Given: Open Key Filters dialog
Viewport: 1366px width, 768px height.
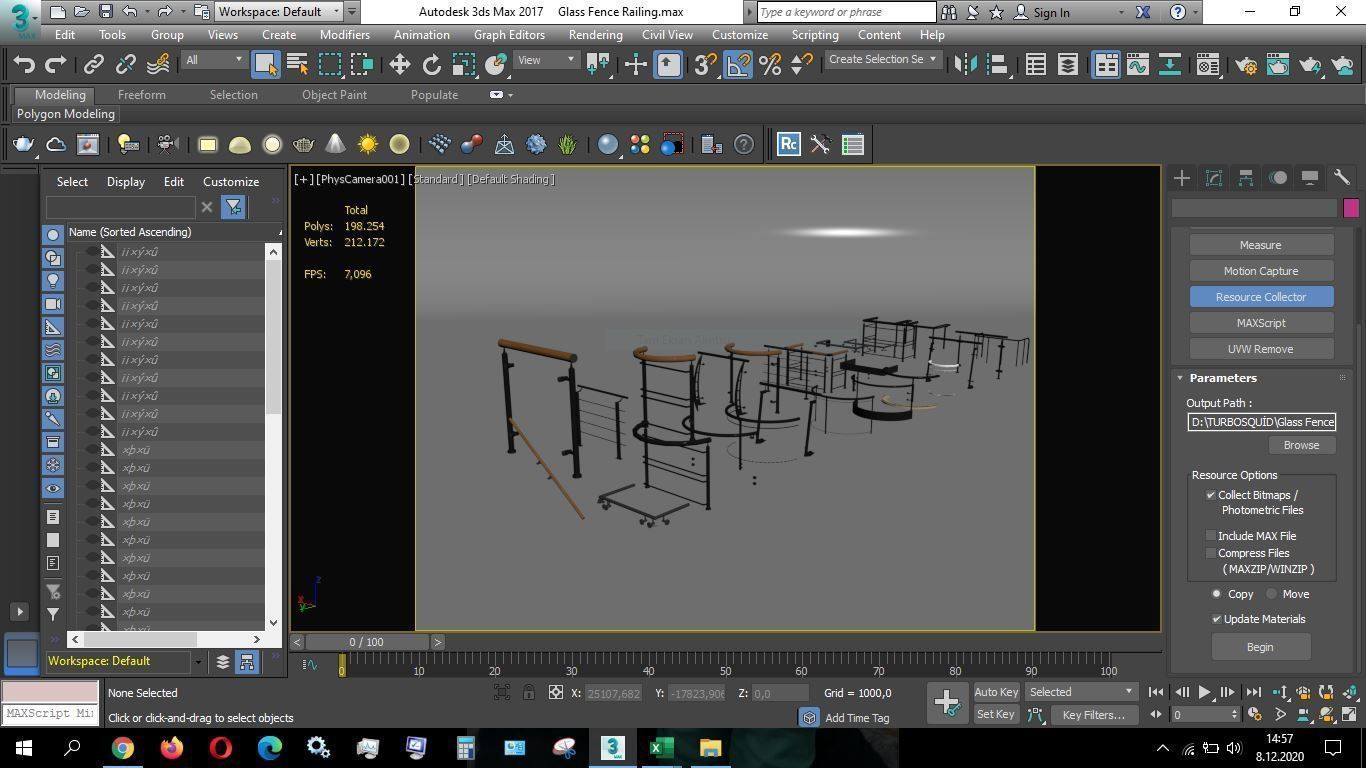Looking at the screenshot, I should (1094, 714).
